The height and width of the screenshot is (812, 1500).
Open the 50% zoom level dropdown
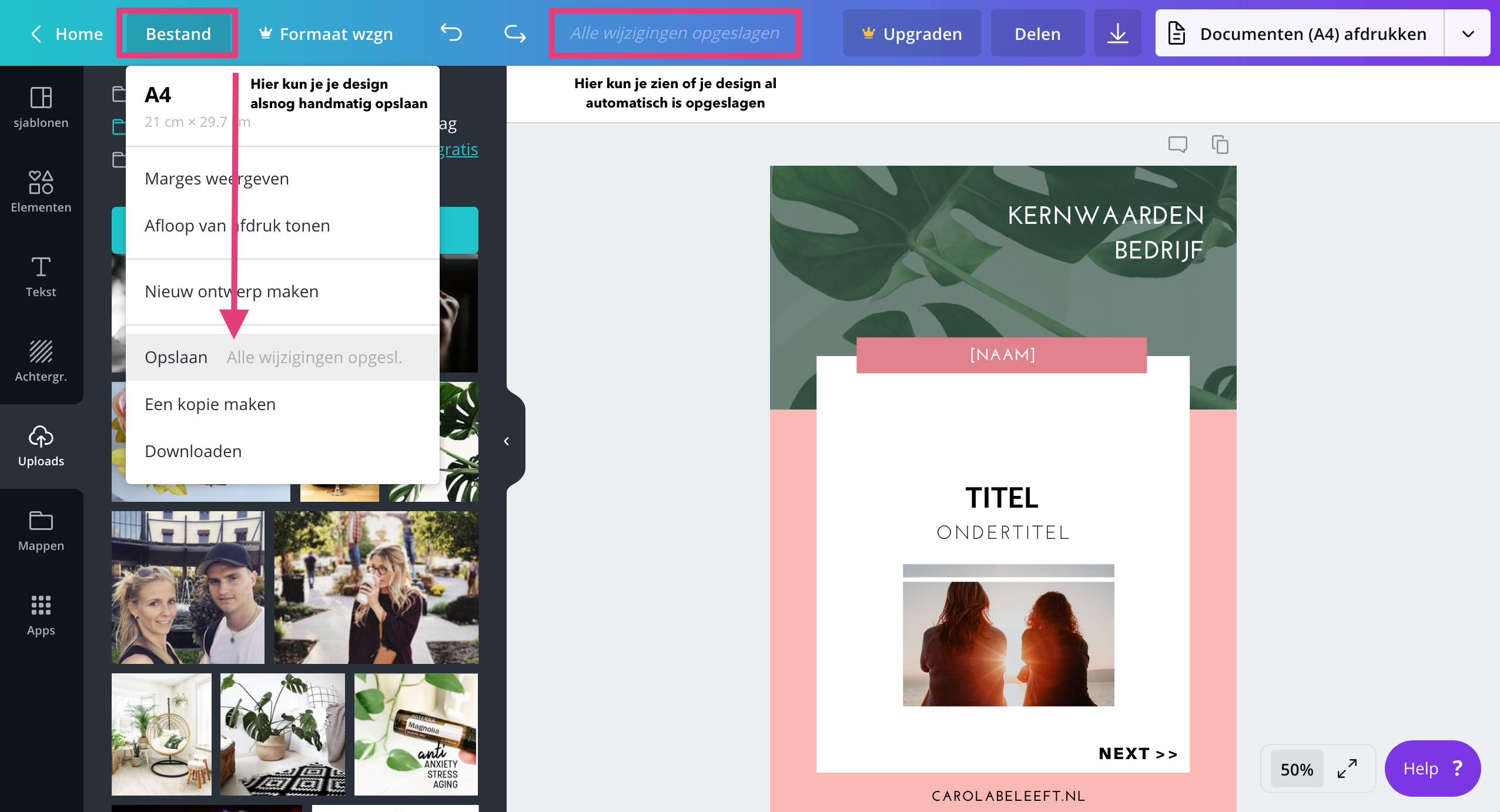tap(1296, 769)
